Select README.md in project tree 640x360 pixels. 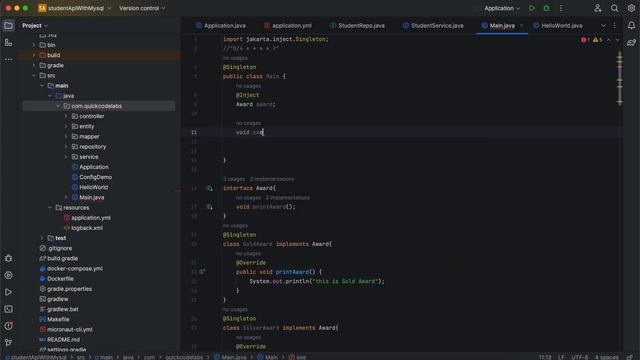(63, 340)
